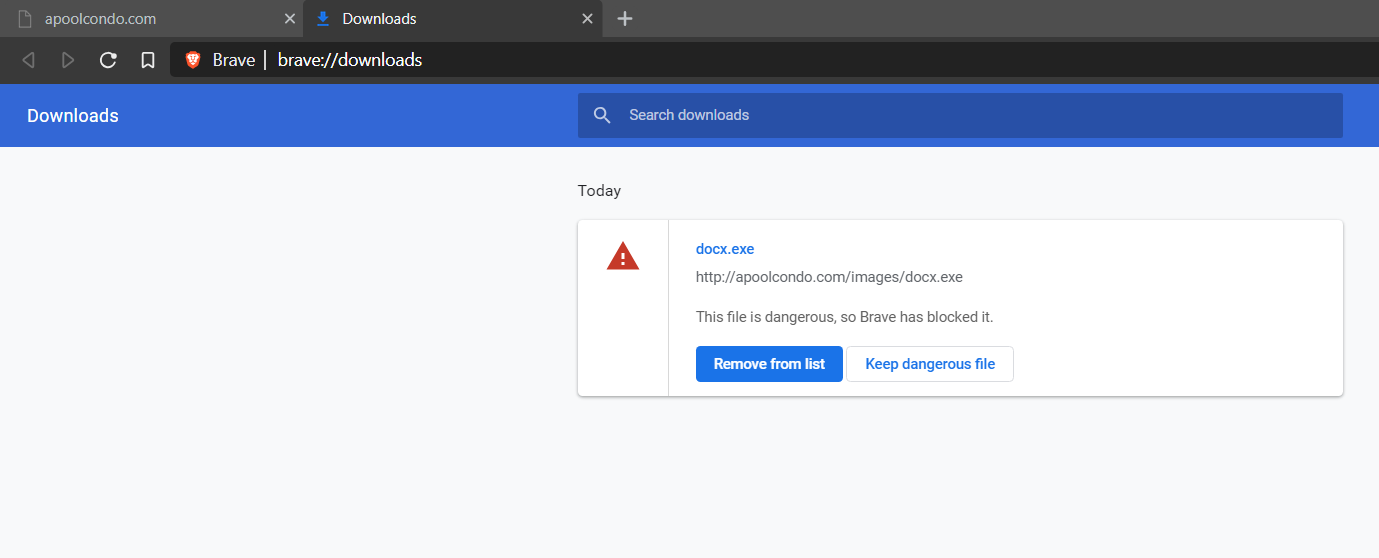This screenshot has width=1379, height=558.
Task: Click the apoolcondo.com/images/docx.exe source URL
Action: tap(829, 277)
